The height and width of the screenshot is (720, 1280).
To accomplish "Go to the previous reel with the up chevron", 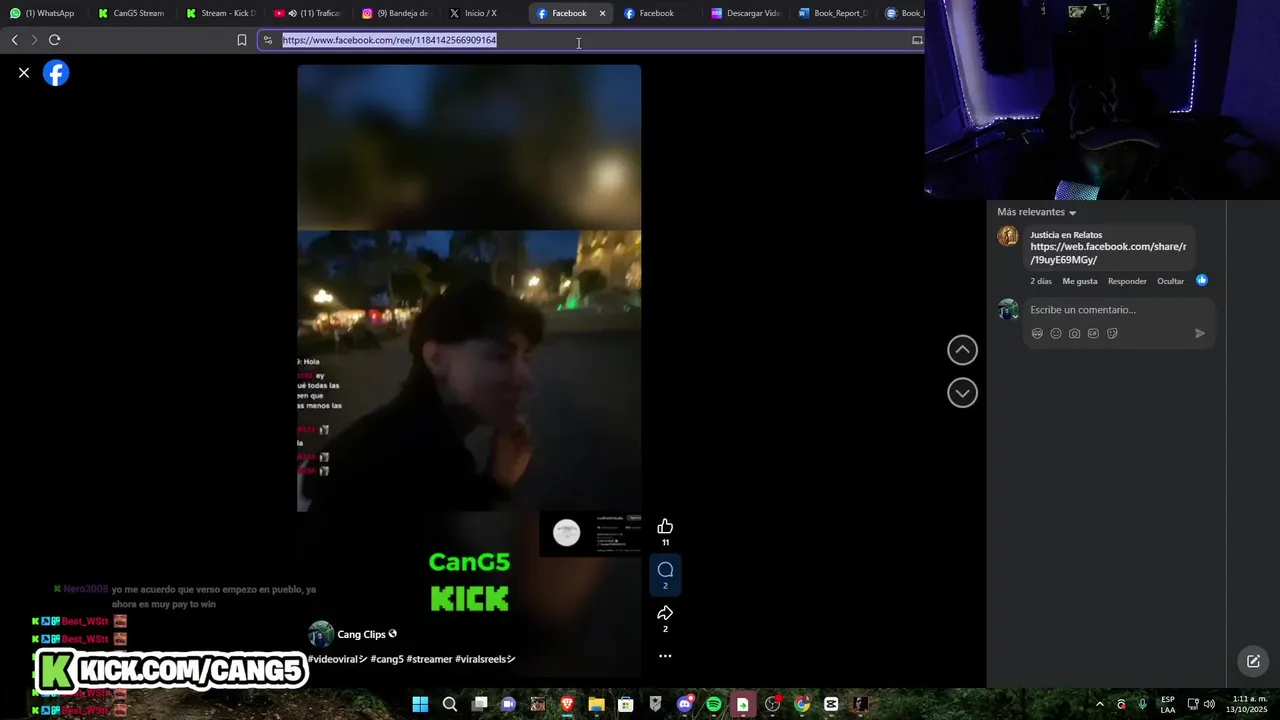I will pos(962,350).
